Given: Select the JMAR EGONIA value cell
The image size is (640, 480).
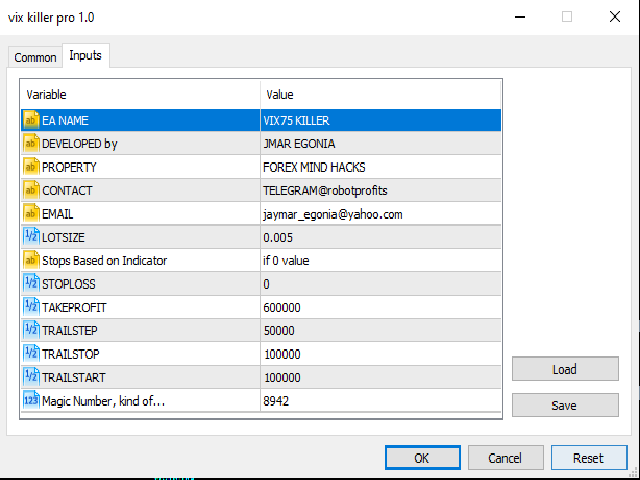Looking at the screenshot, I should tap(380, 144).
